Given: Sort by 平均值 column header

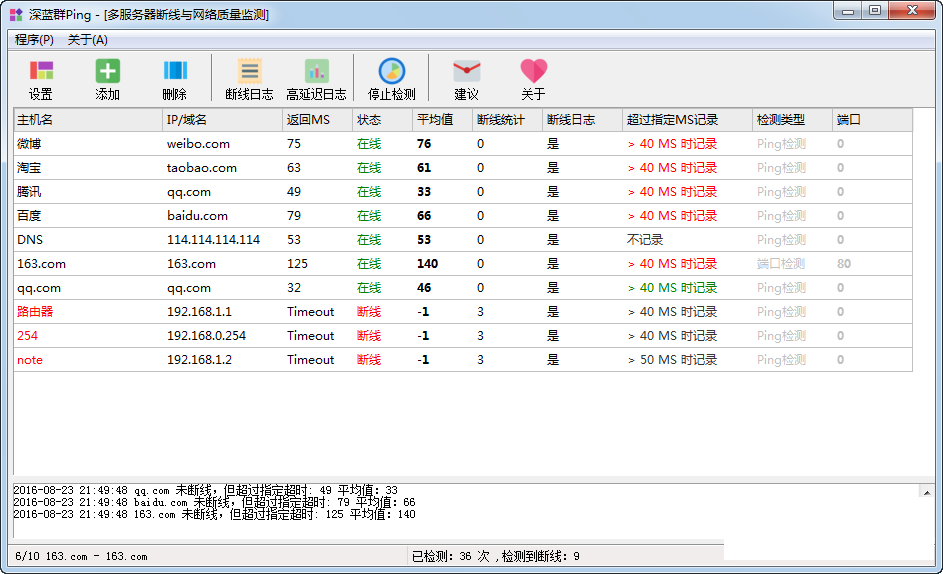Looking at the screenshot, I should [443, 120].
